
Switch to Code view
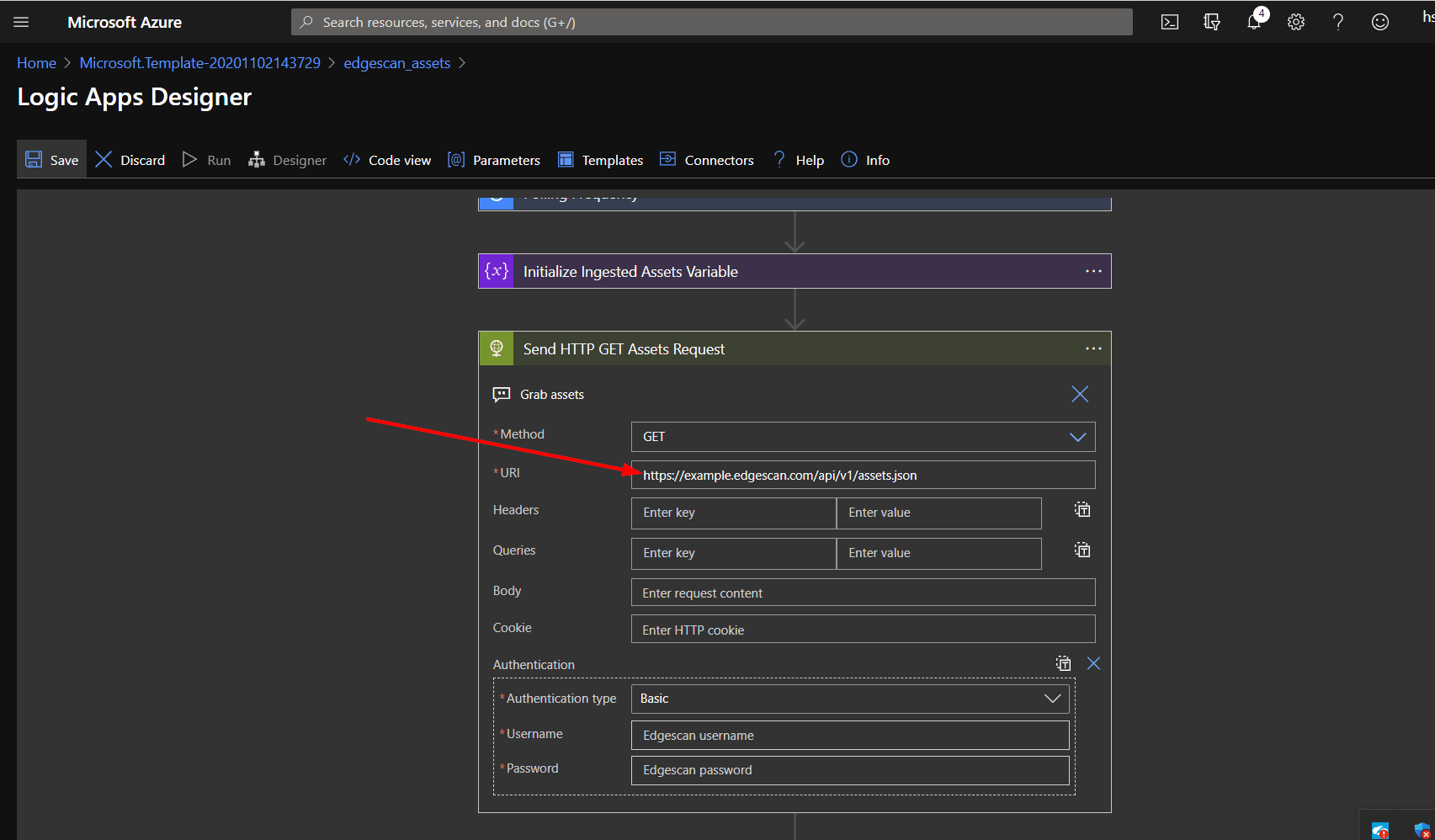387,160
